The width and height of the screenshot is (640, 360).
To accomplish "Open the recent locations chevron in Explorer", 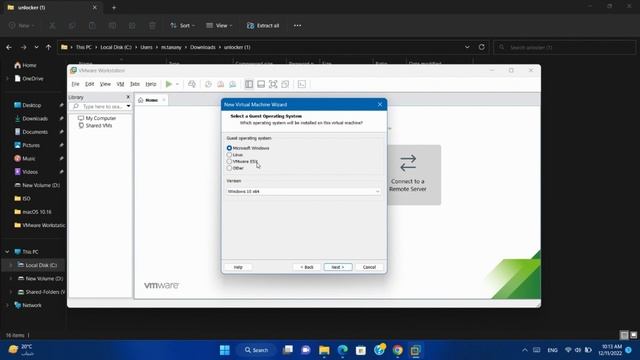I will (36, 47).
